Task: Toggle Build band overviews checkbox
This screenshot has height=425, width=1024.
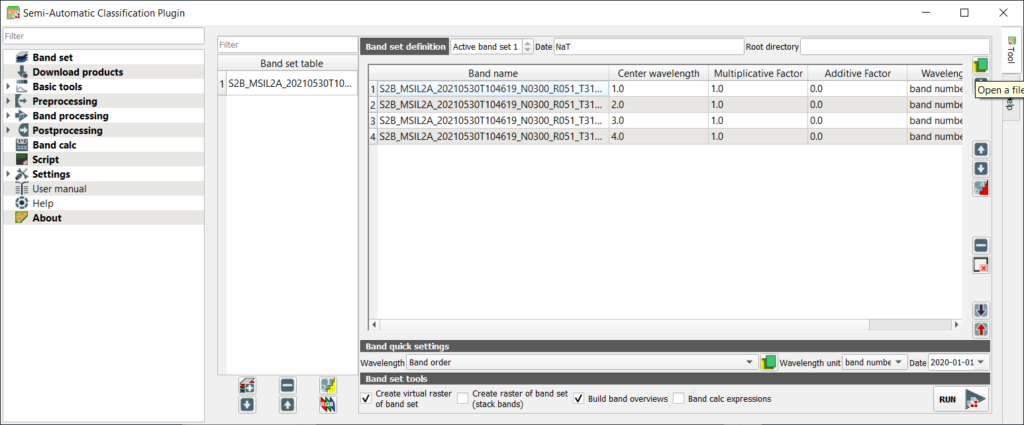Action: click(x=579, y=399)
